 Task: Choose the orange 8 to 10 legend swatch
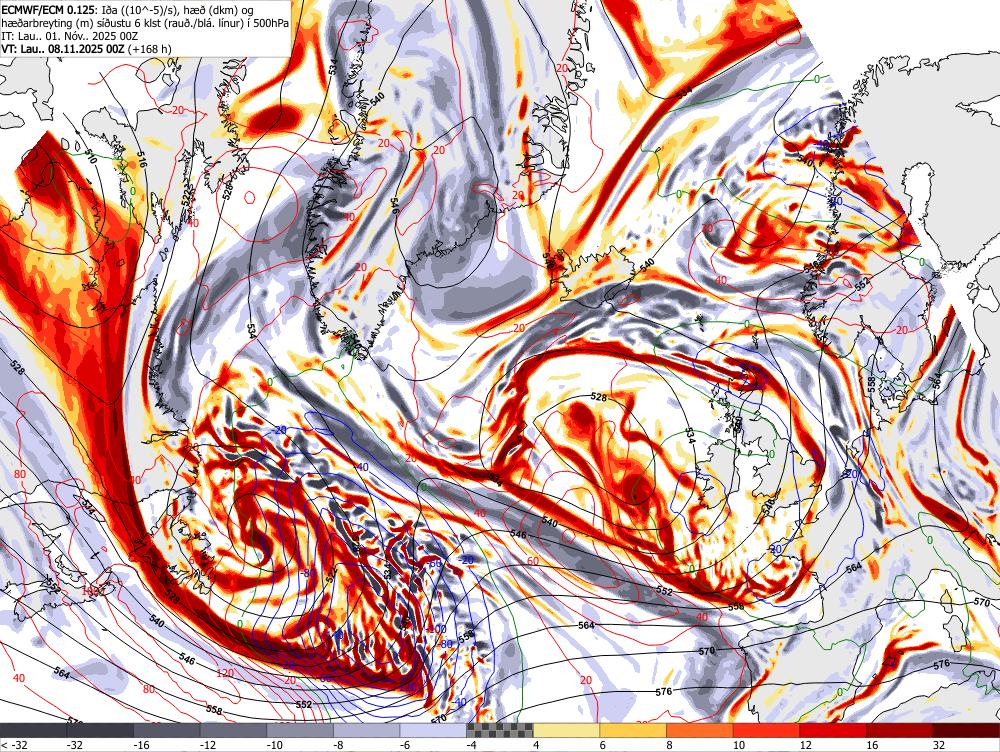700,730
